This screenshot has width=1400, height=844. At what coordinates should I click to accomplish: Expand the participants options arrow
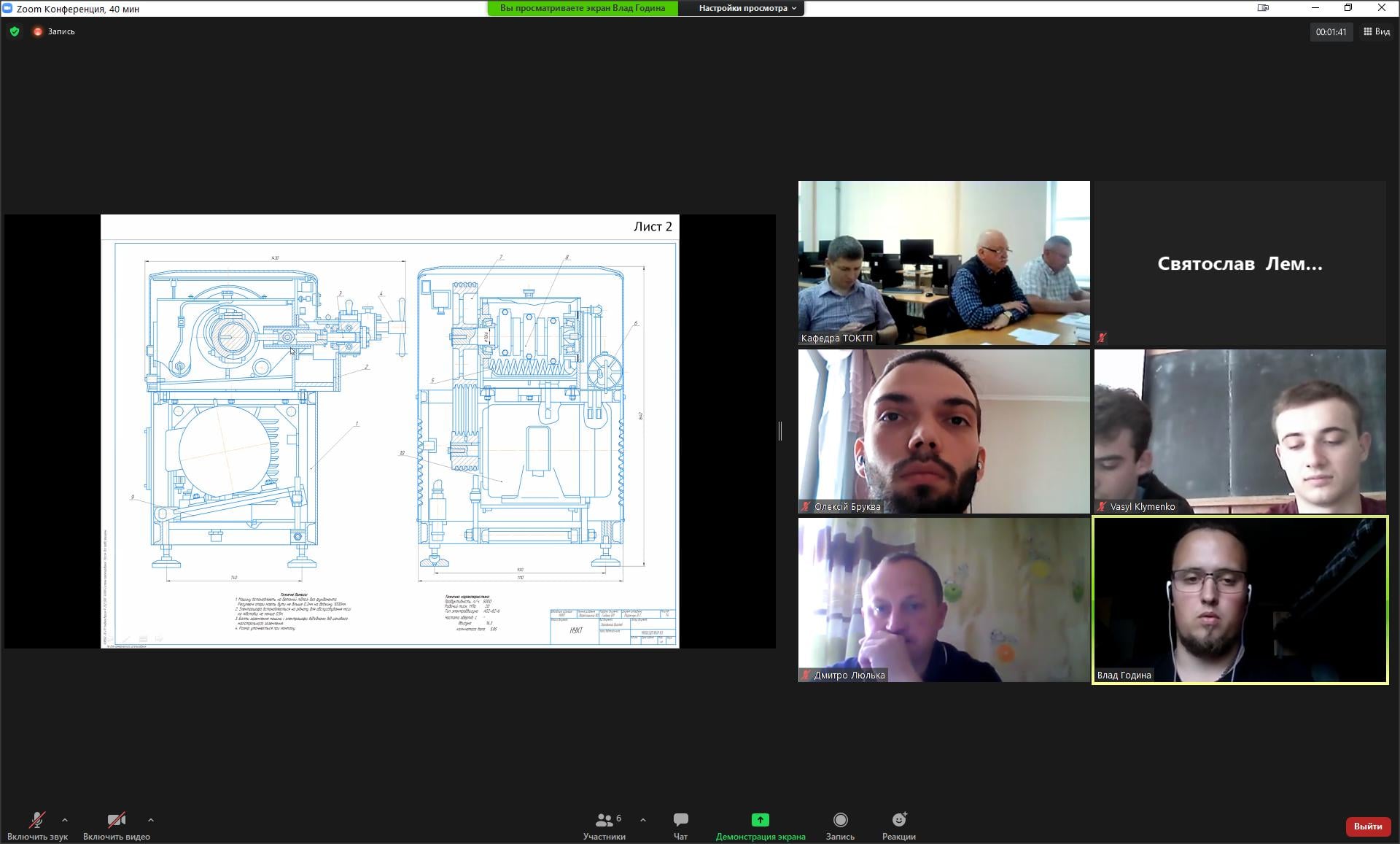[642, 820]
